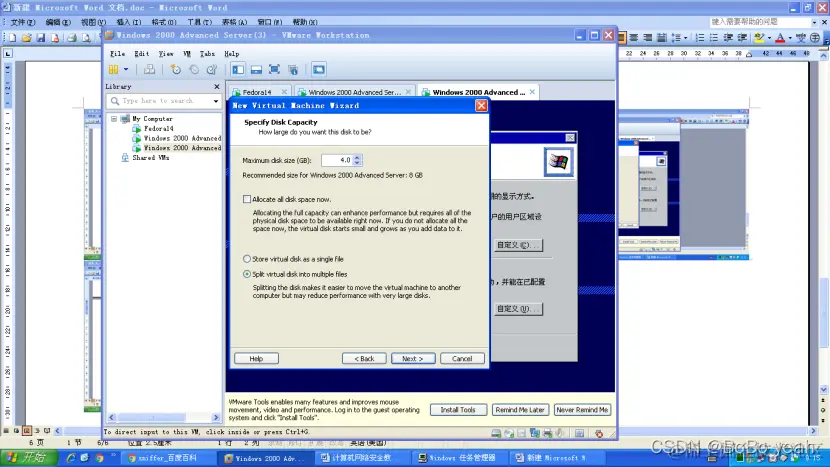Image resolution: width=830 pixels, height=467 pixels.
Task: Open the snapshot manager icon
Action: (x=212, y=69)
